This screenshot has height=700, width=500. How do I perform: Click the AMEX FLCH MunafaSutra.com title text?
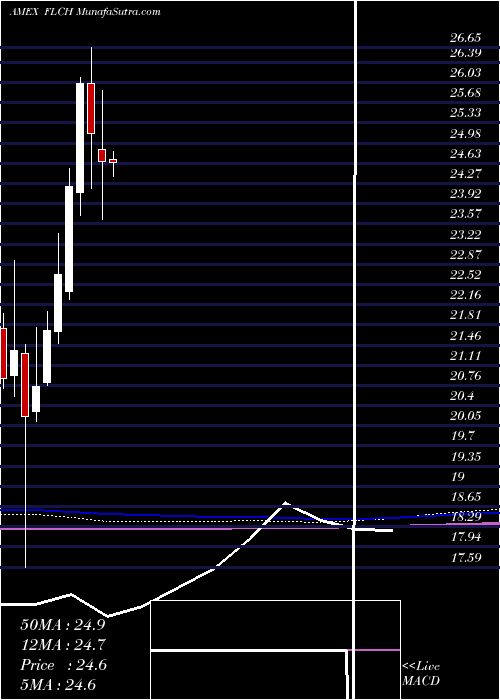[85, 12]
